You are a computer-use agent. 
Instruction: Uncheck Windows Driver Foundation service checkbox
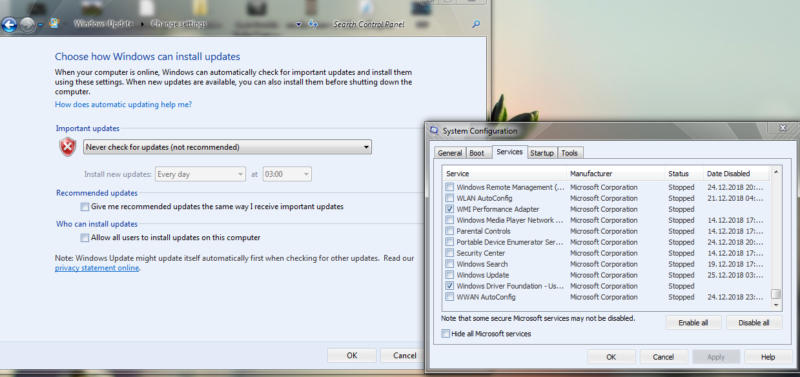(449, 286)
